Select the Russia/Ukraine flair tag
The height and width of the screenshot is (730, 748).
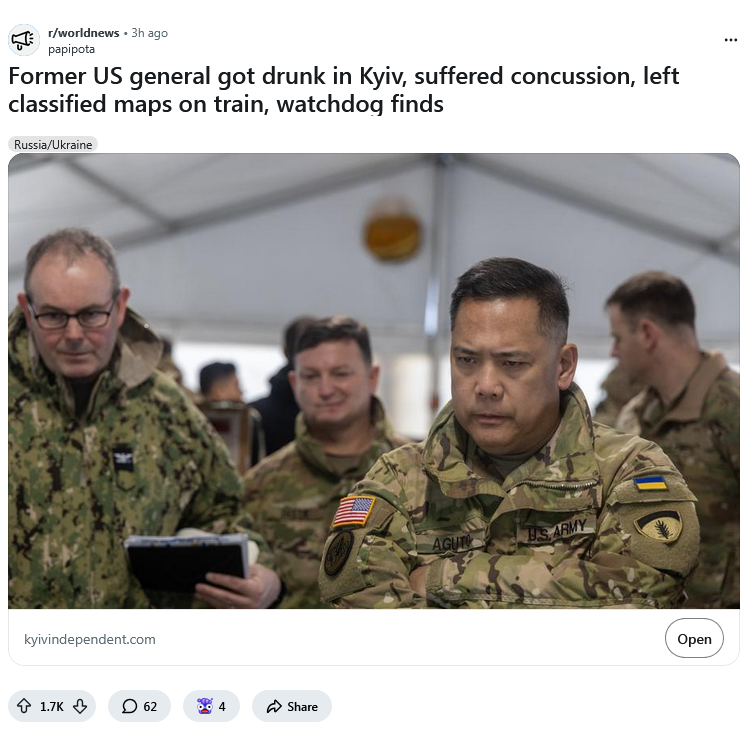pos(53,145)
